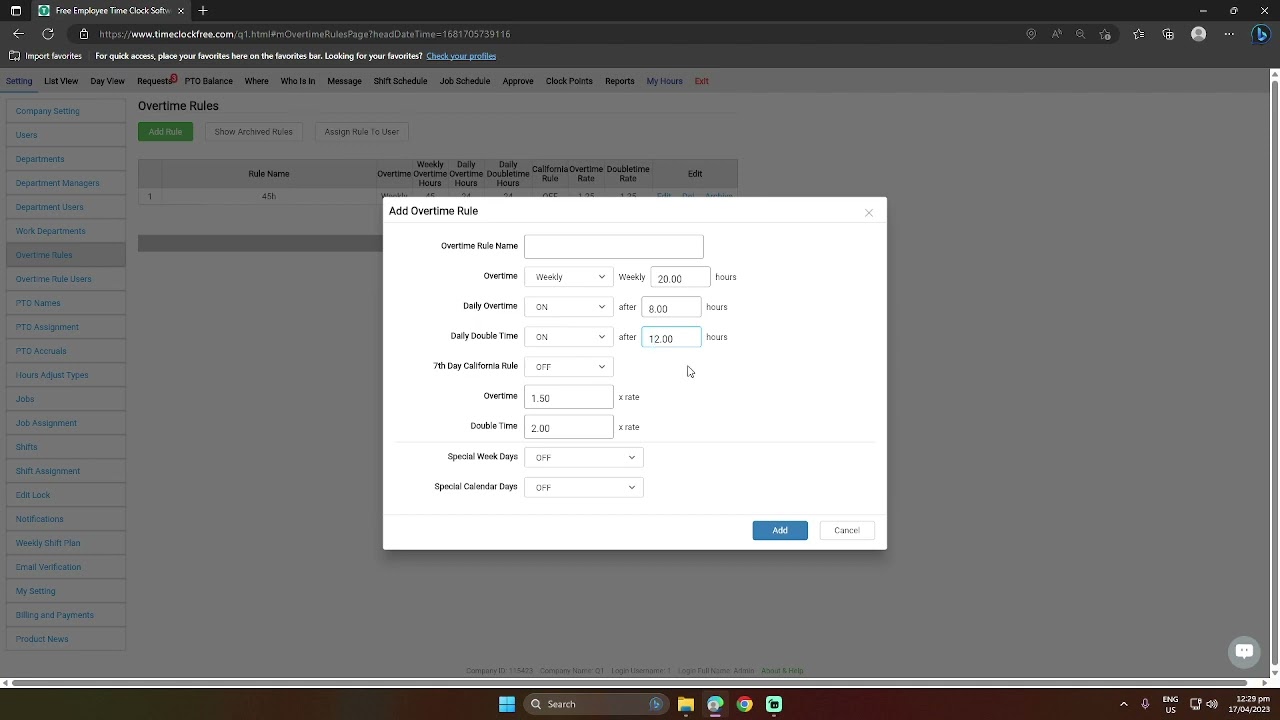Click the Overtime rate field 1.50
1280x720 pixels.
click(x=569, y=397)
